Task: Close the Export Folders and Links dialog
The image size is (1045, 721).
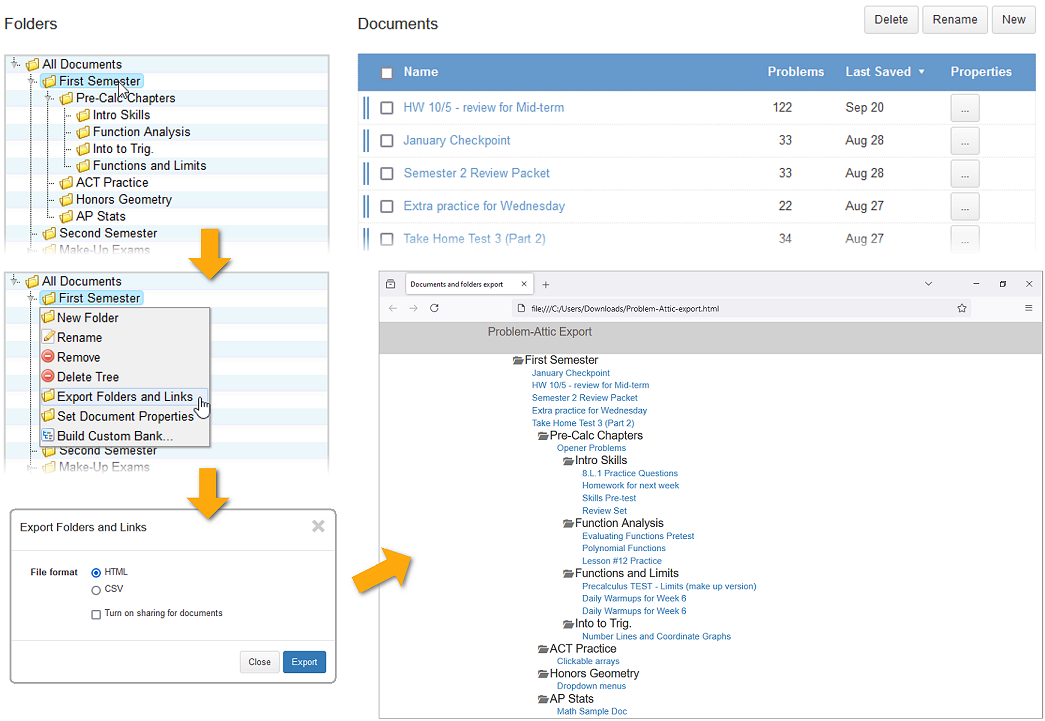Action: pyautogui.click(x=319, y=526)
